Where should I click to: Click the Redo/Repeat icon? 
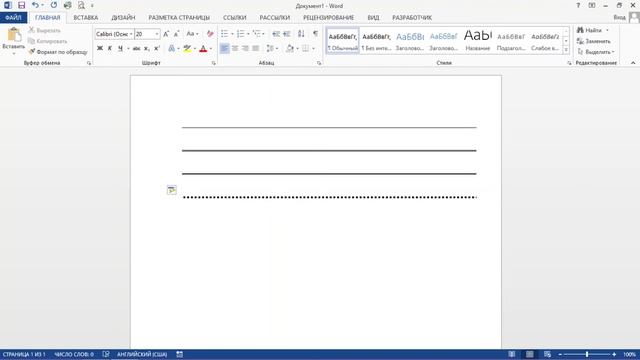pos(53,5)
